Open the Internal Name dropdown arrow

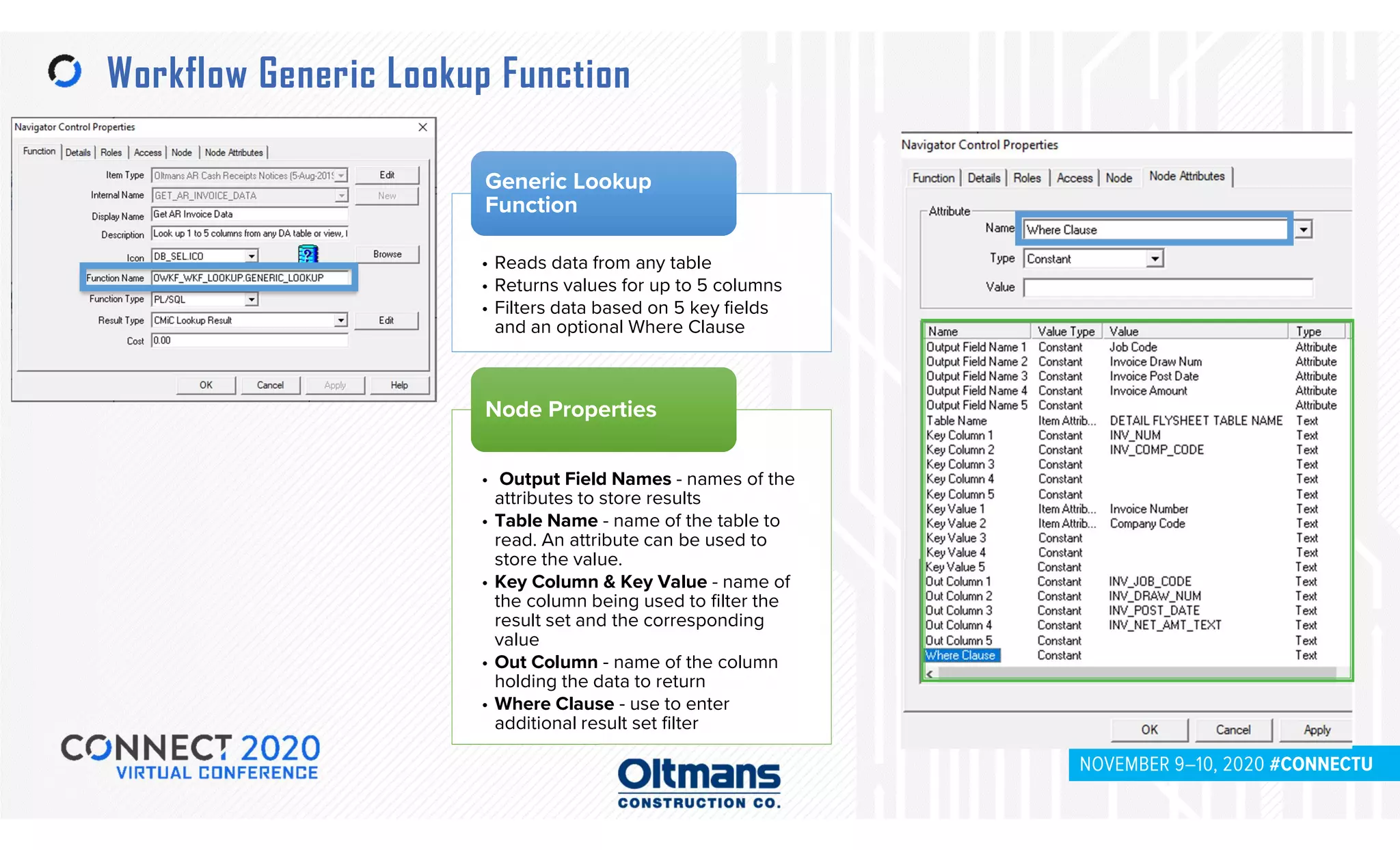(x=341, y=196)
